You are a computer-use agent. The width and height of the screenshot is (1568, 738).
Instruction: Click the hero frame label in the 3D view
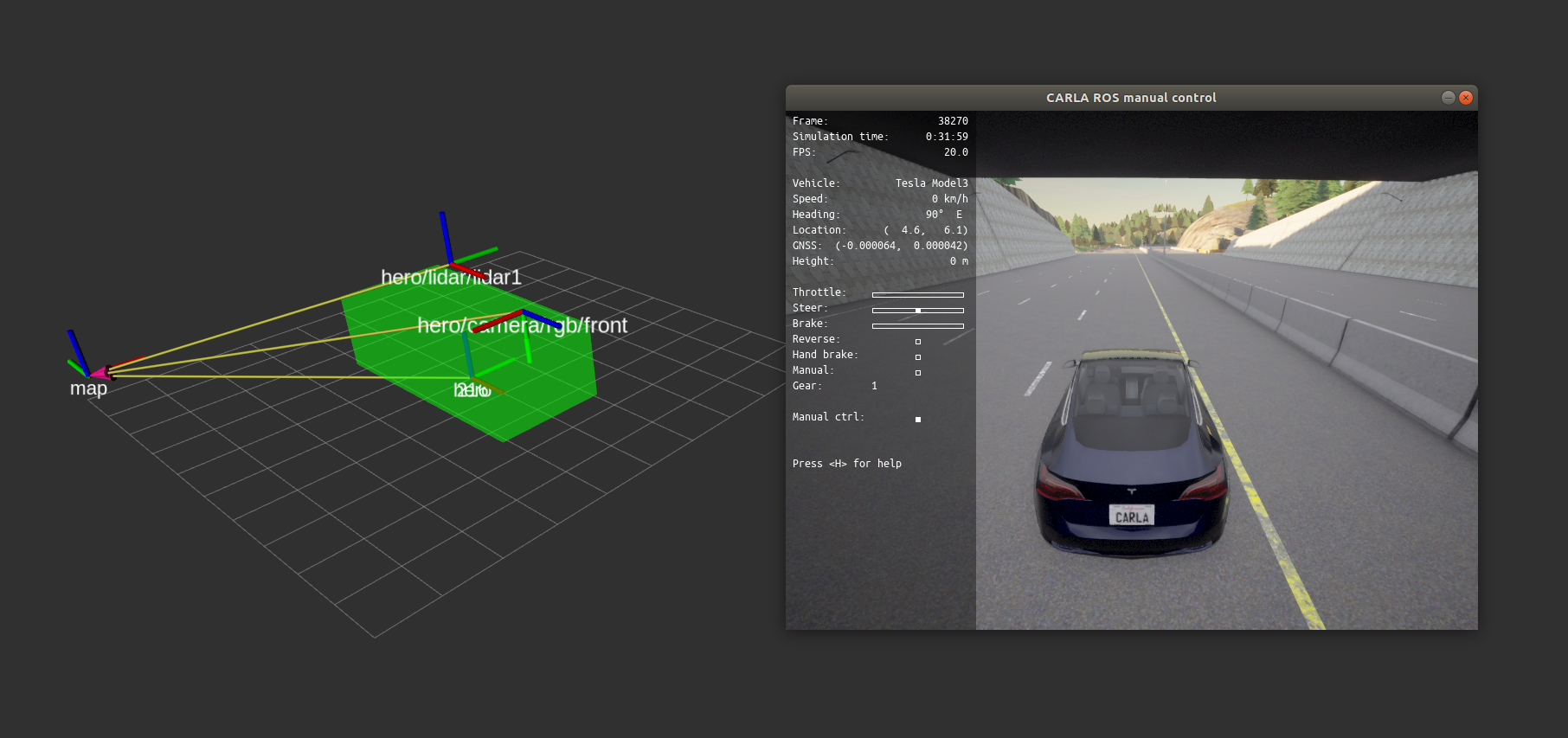point(472,390)
